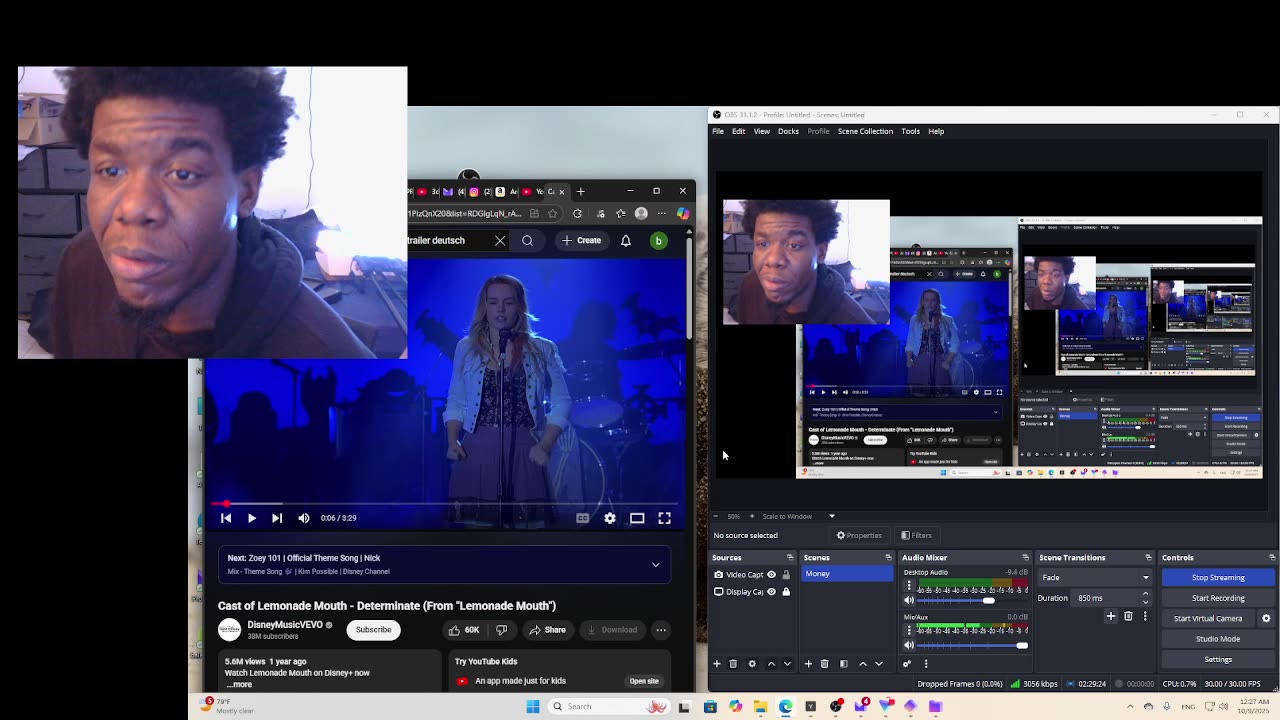Mute Desktop Audio in the mixer
Image resolution: width=1280 pixels, height=720 pixels.
[909, 601]
